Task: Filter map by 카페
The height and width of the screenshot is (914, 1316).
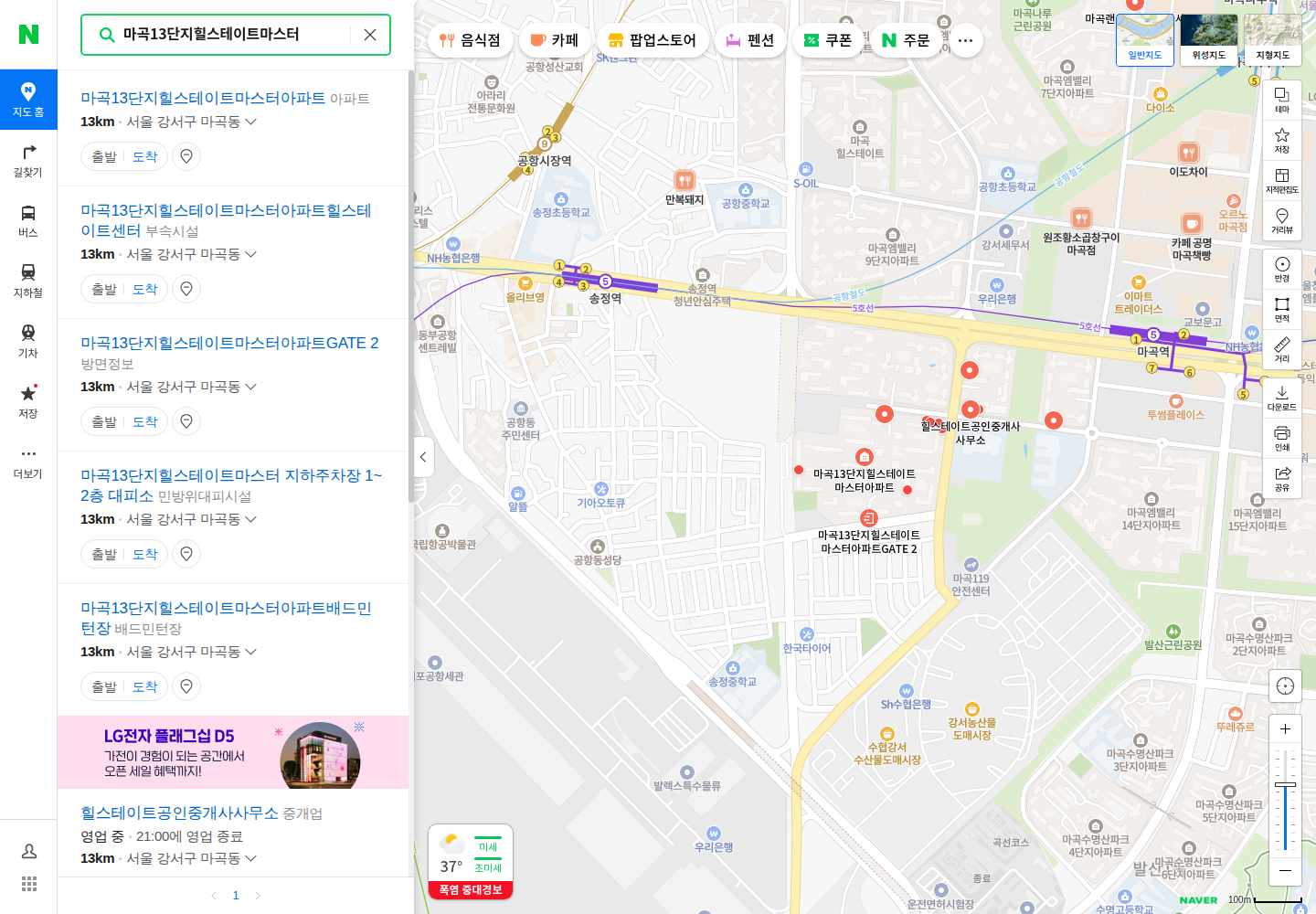Action: (554, 40)
